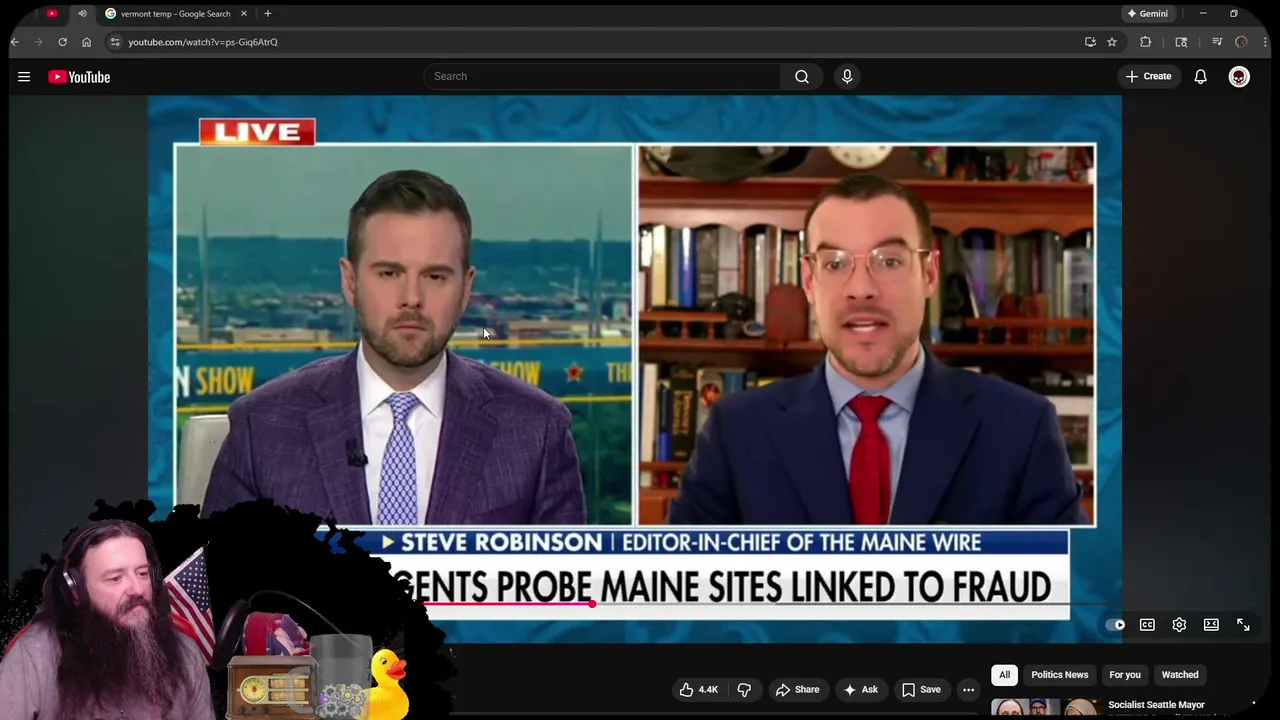Toggle closed captions (CC) in the player

[x=1147, y=625]
